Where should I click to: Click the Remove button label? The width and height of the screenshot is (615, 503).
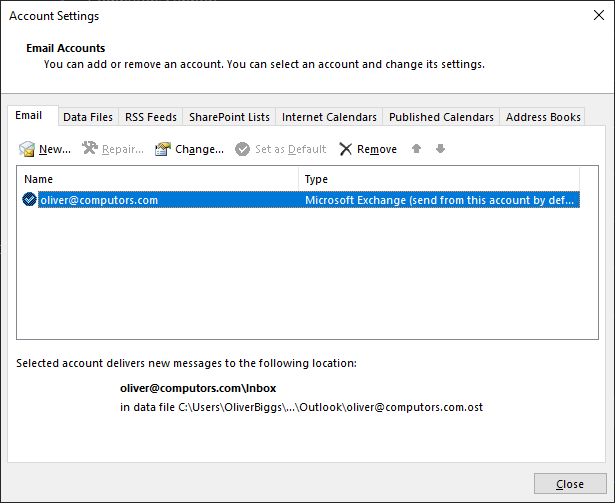(x=377, y=149)
